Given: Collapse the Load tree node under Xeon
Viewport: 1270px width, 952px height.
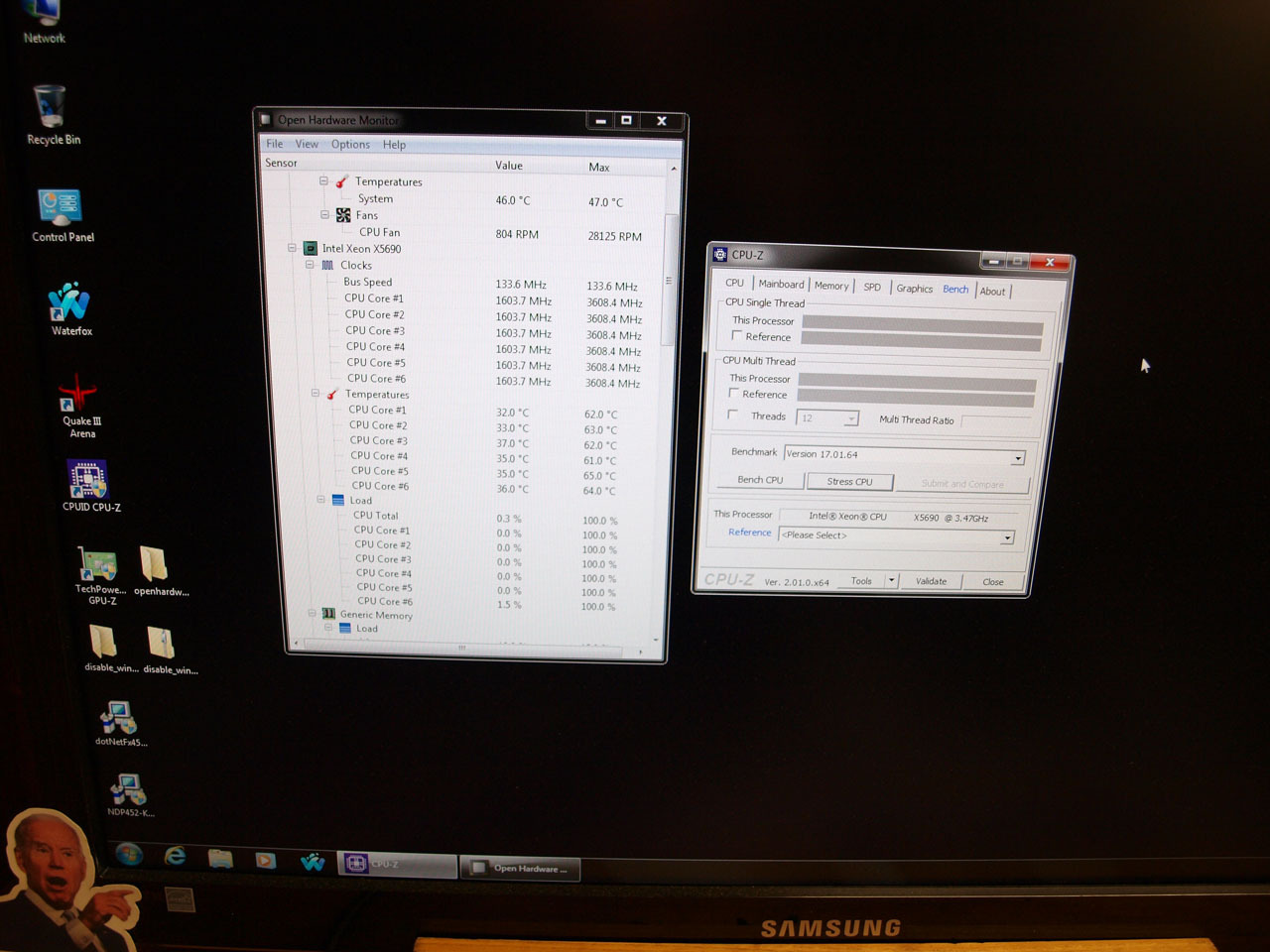Looking at the screenshot, I should [320, 500].
